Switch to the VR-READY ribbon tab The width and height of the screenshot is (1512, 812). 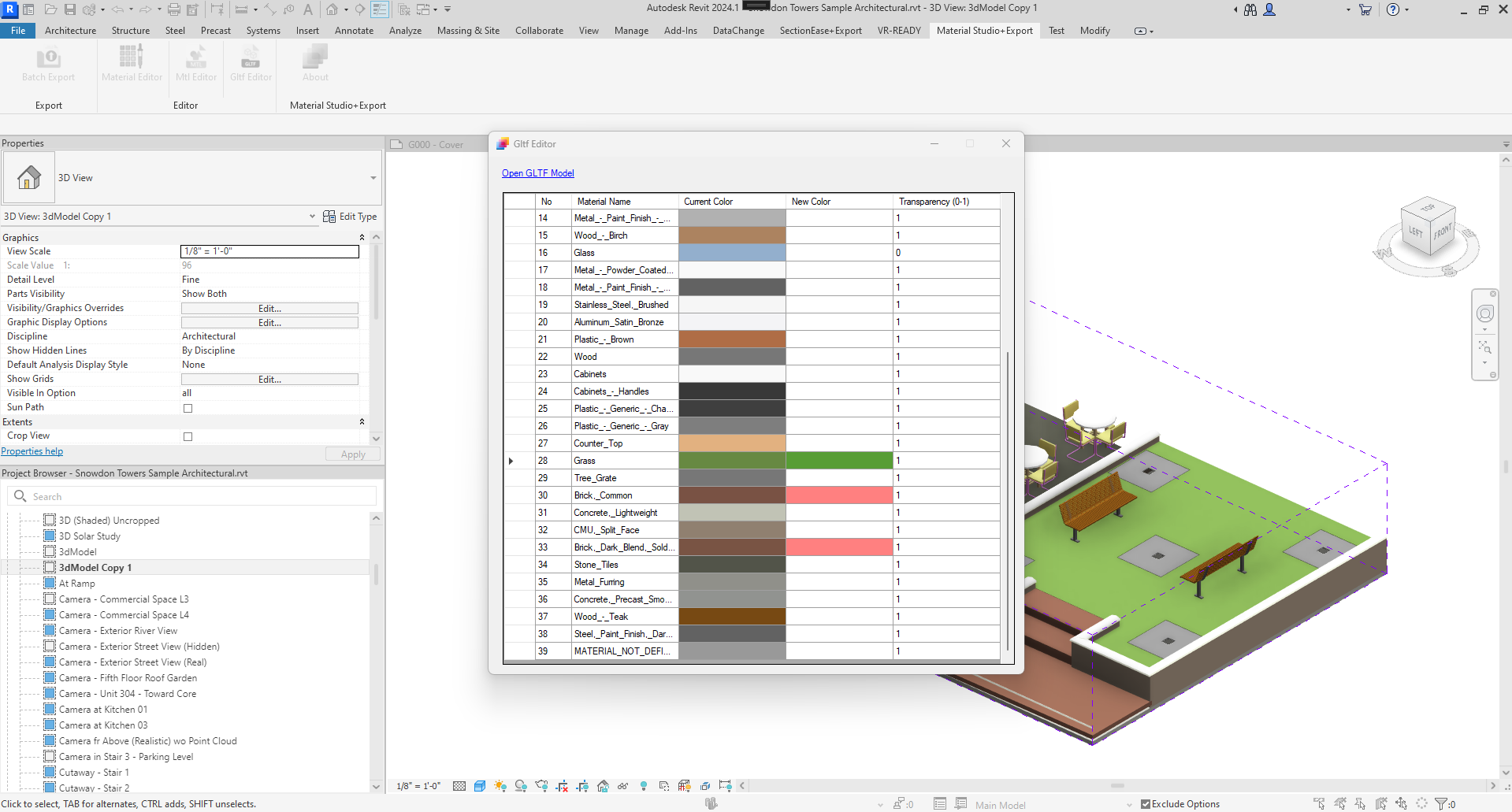coord(899,31)
